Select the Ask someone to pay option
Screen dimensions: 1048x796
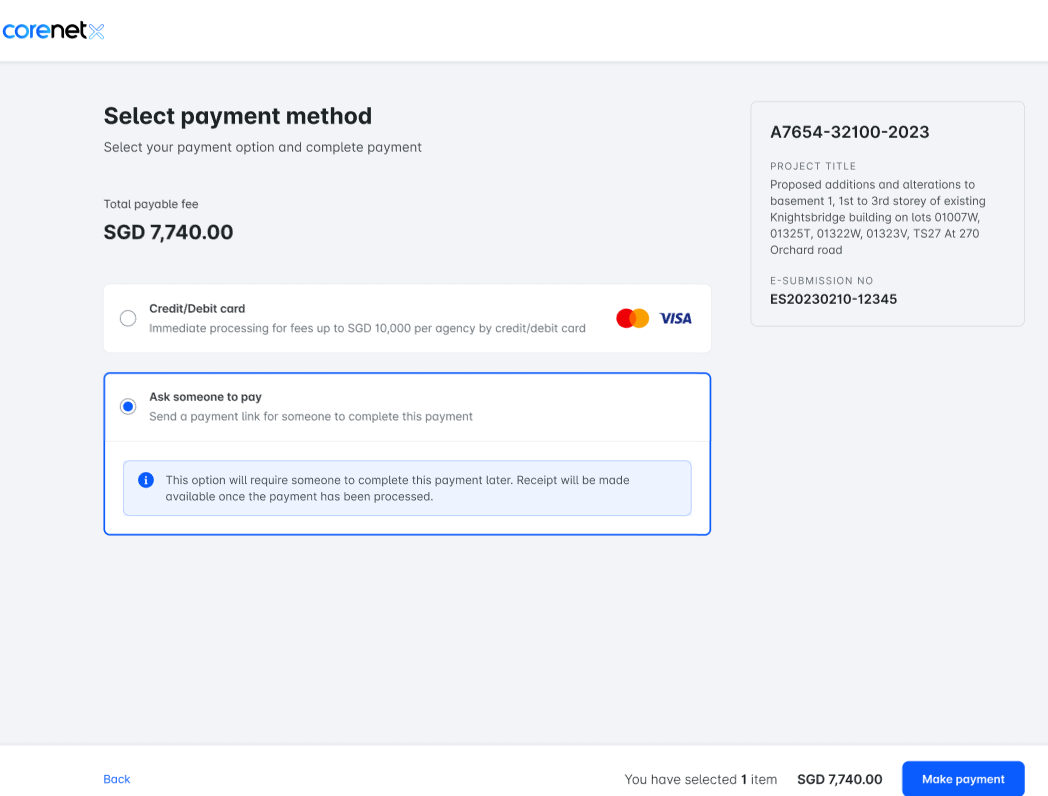[127, 406]
